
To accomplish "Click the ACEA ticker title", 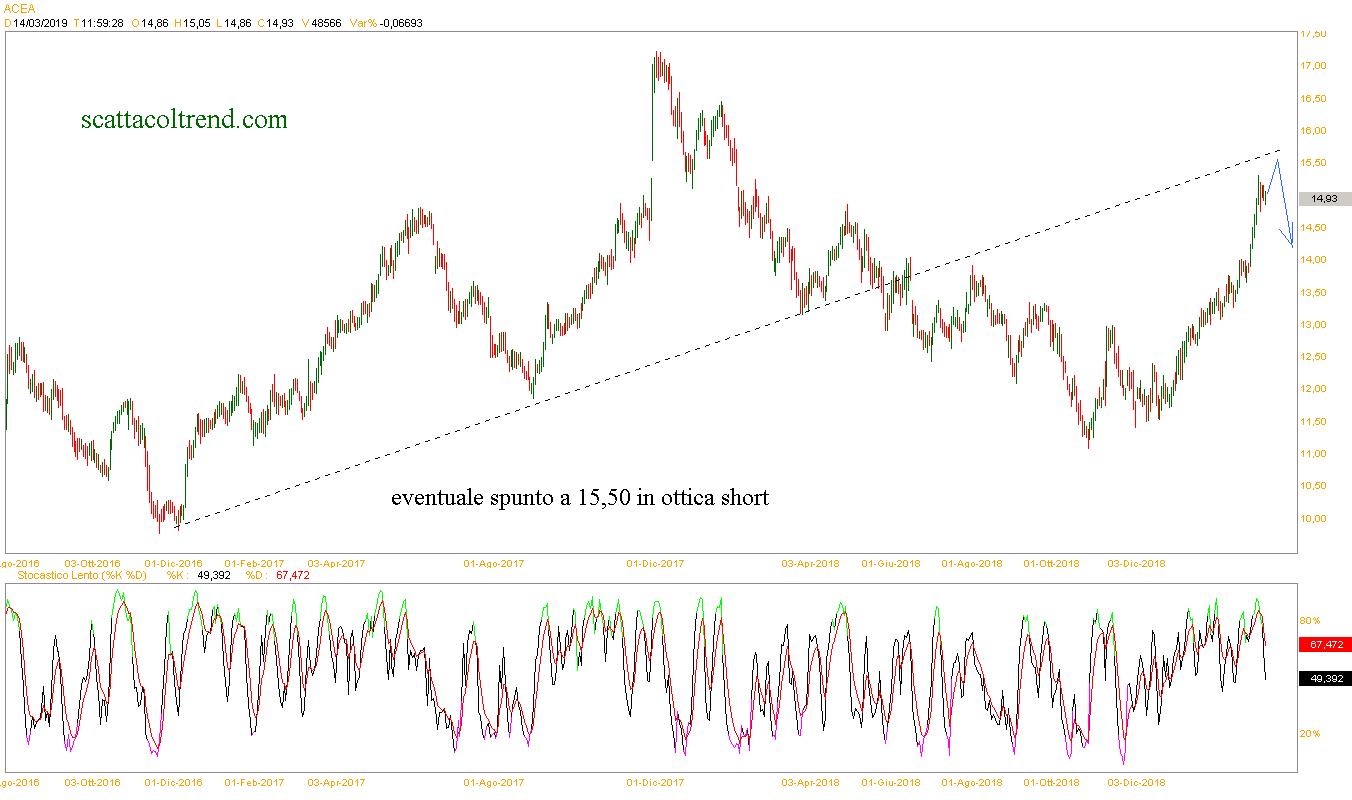I will [18, 8].
